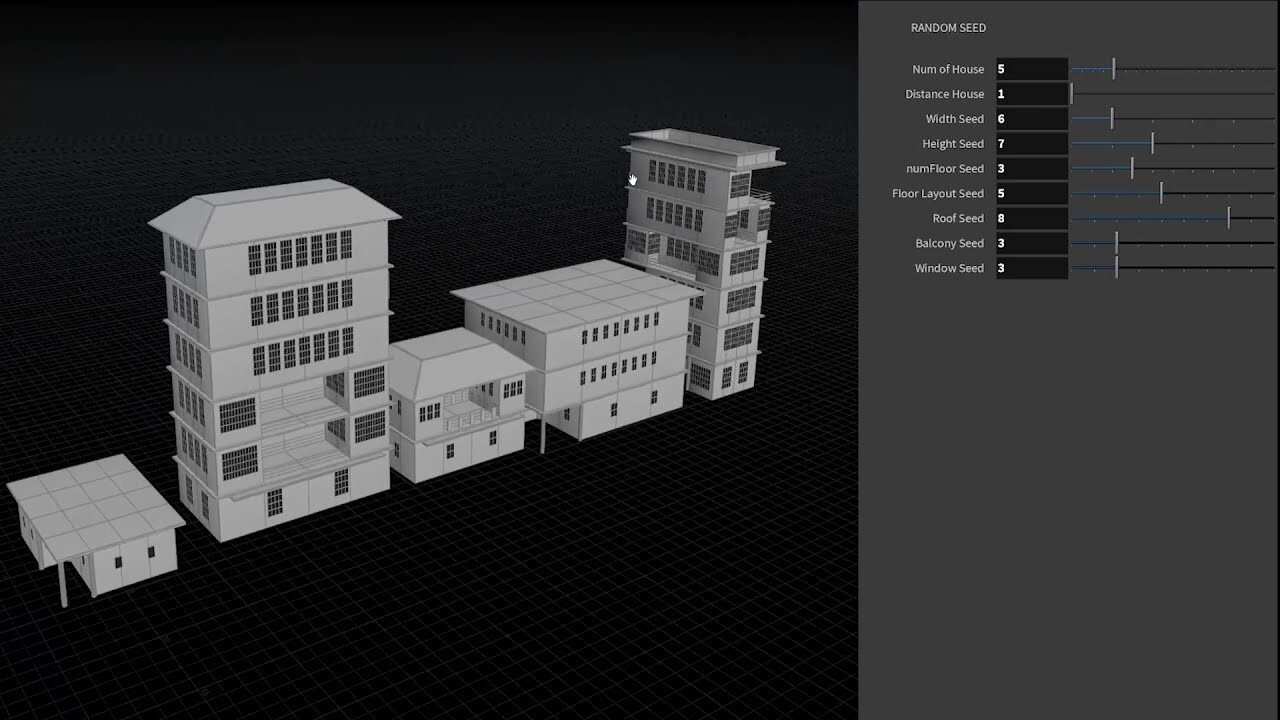Click the Num of House value field
Viewport: 1280px width, 720px height.
pyautogui.click(x=1030, y=68)
